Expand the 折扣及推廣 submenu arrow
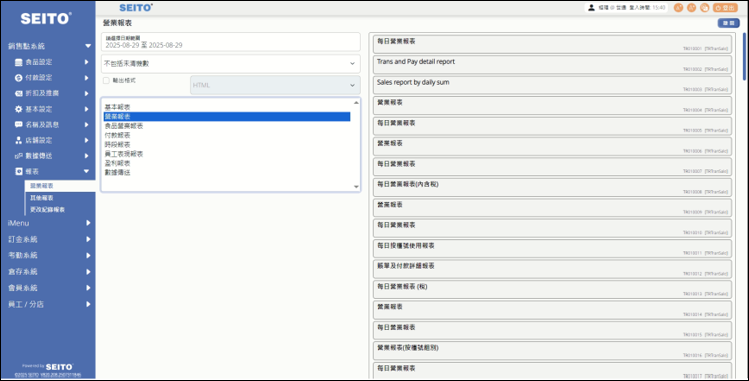Viewport: 749px width, 381px height. (86, 93)
